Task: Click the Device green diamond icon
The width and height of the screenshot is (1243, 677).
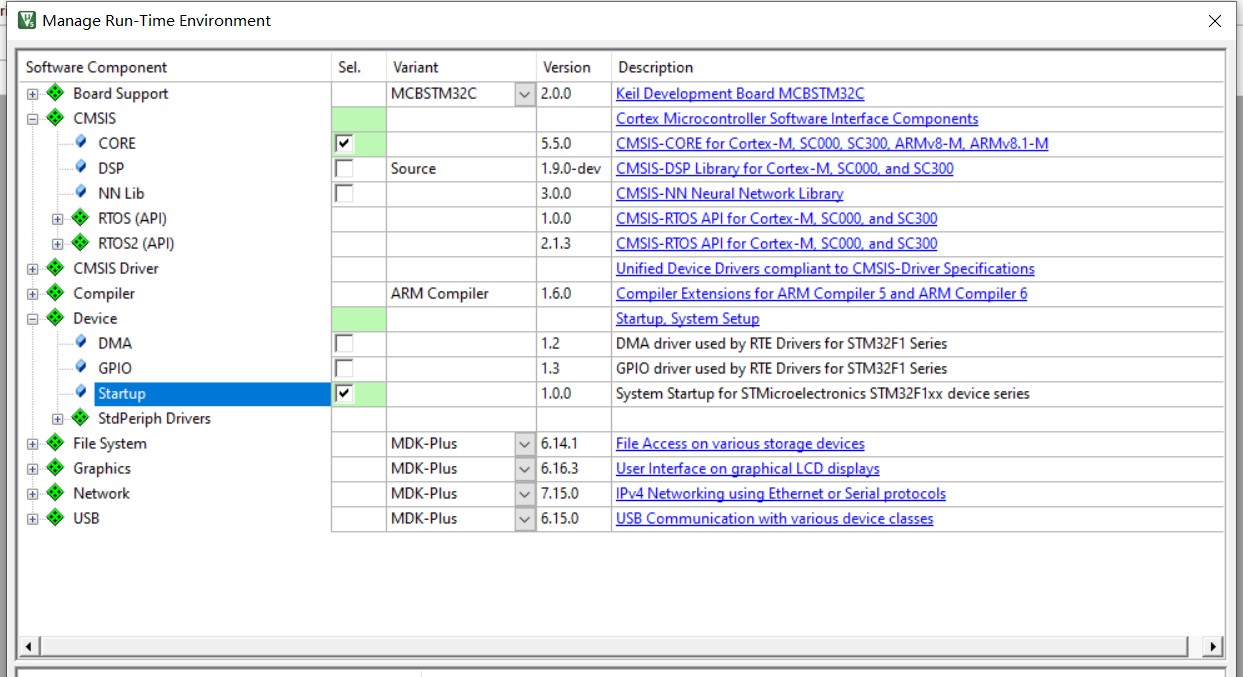Action: [55, 318]
